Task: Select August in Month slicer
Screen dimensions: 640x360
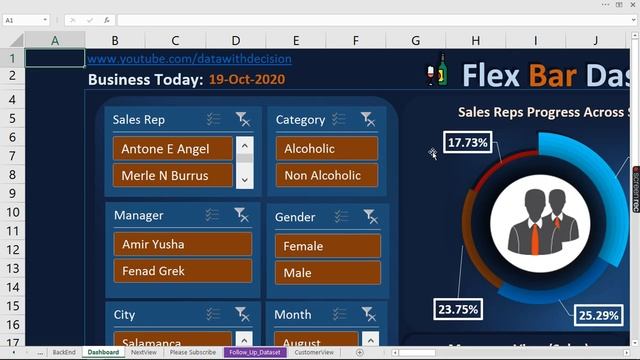Action: [316, 340]
